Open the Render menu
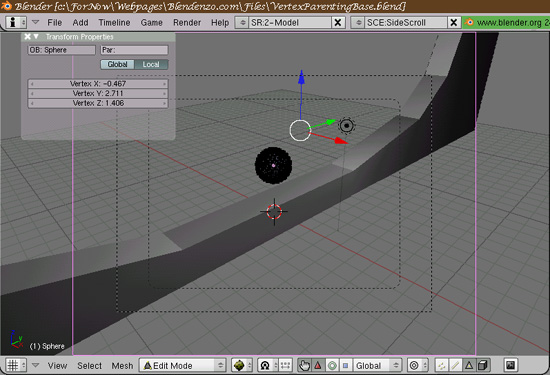Viewport: 550px width, 375px height. coord(187,22)
